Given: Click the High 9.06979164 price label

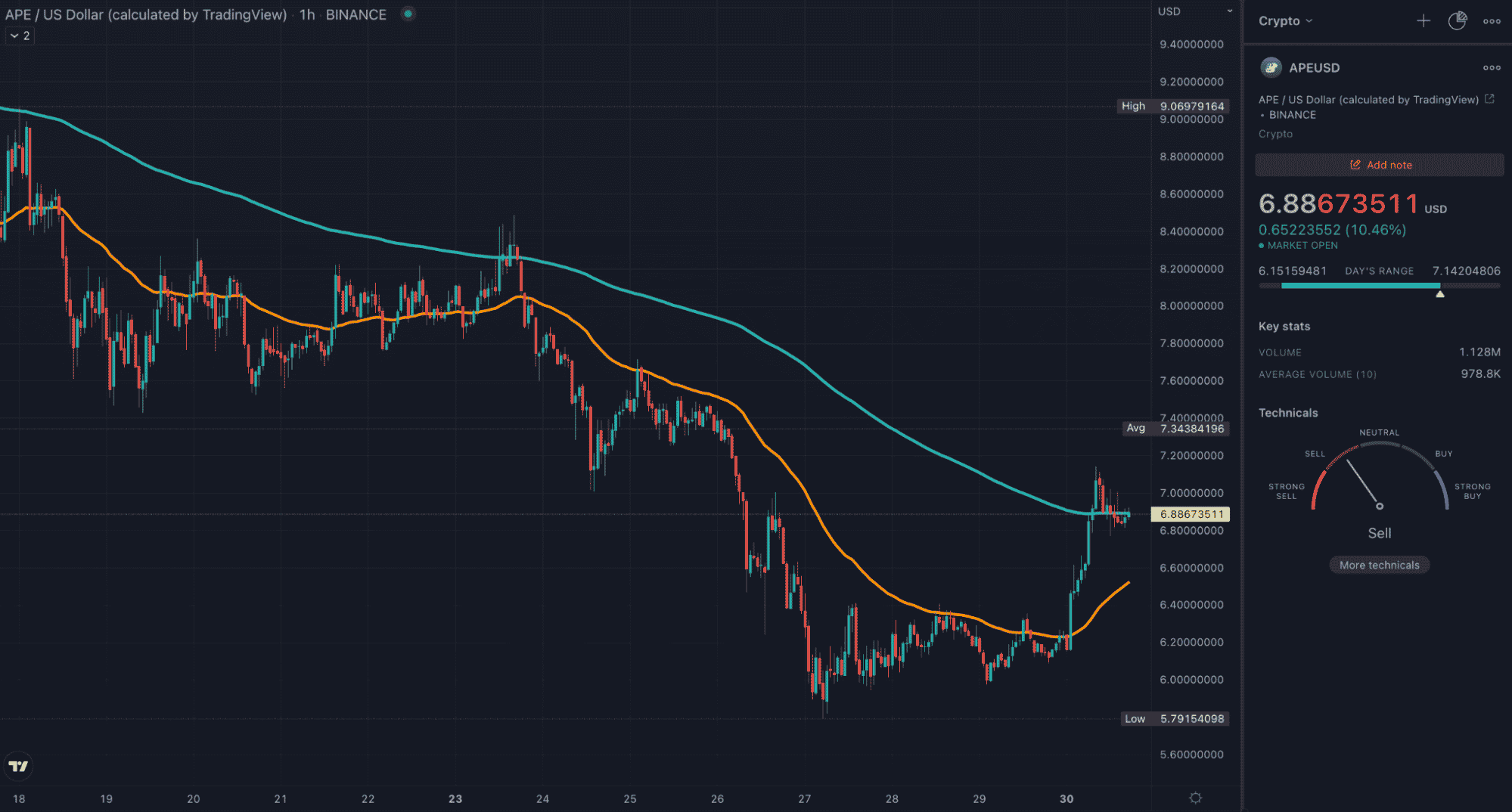Looking at the screenshot, I should [x=1172, y=106].
